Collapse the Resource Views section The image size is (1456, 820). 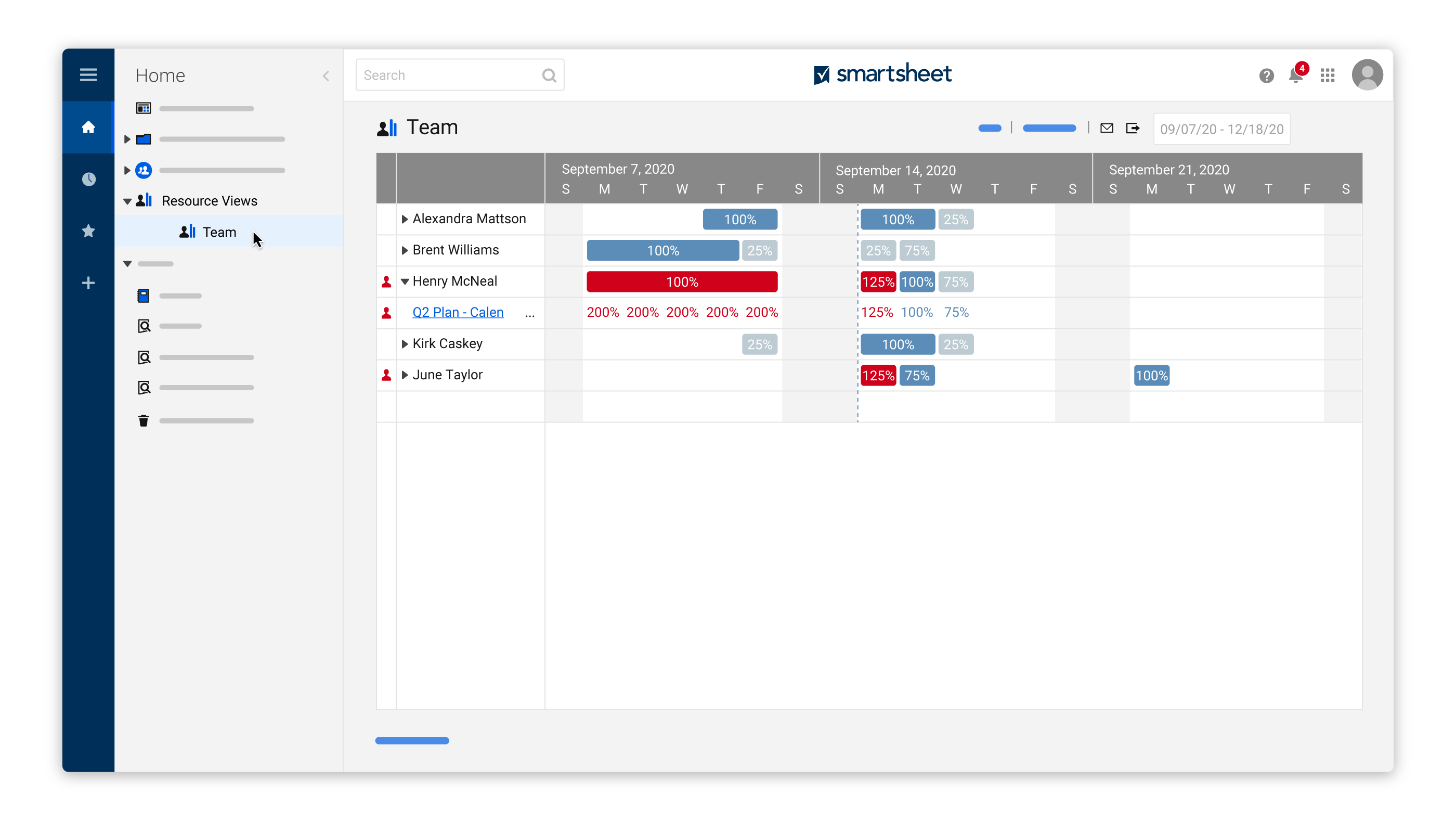pos(127,201)
